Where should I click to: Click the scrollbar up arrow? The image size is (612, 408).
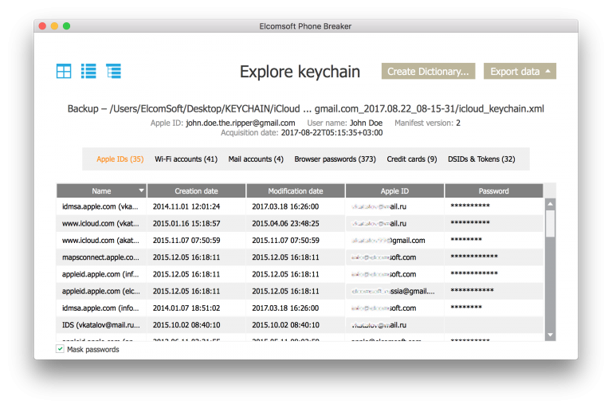(x=550, y=204)
